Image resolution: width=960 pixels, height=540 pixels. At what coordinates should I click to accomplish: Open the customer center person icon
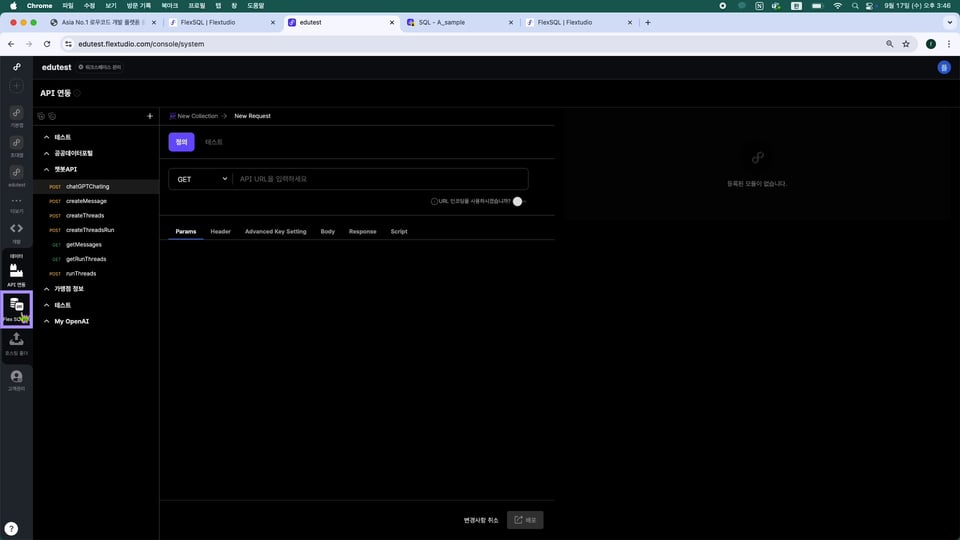click(x=17, y=379)
